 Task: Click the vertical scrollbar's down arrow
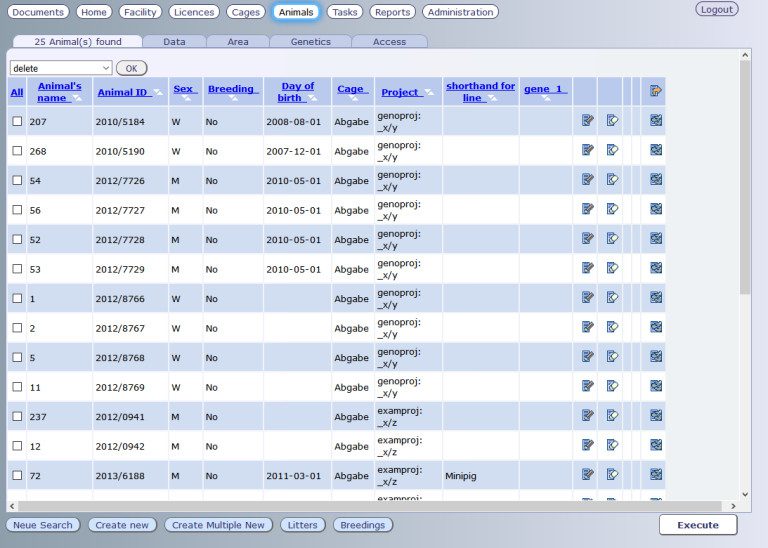745,495
